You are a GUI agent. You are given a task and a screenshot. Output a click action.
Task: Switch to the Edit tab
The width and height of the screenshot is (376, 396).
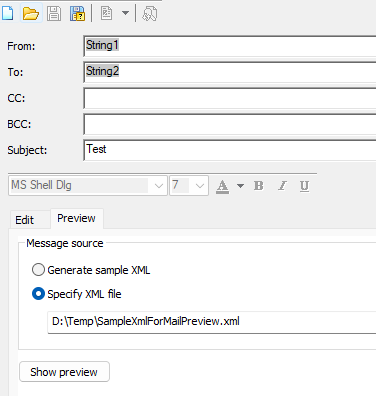(25, 220)
